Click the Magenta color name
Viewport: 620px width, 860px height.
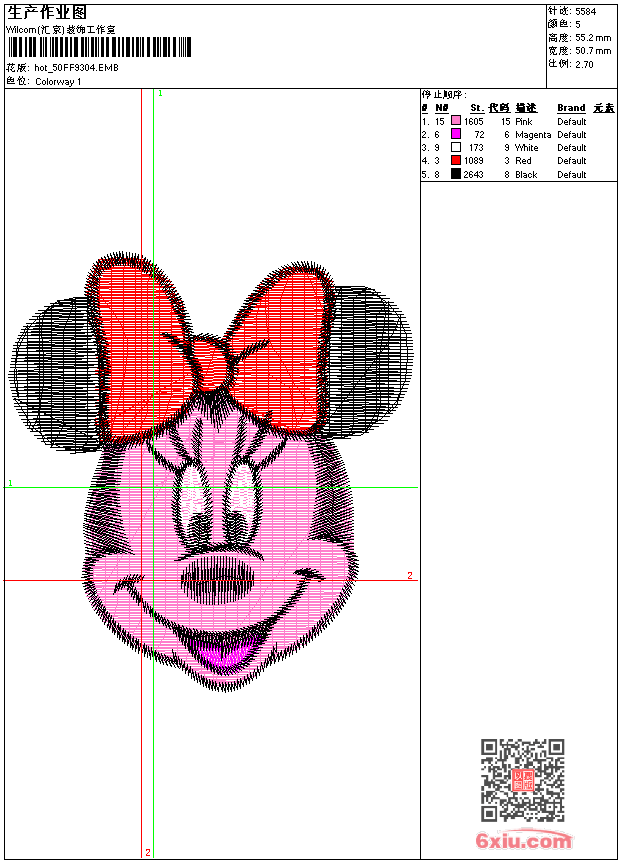533,134
